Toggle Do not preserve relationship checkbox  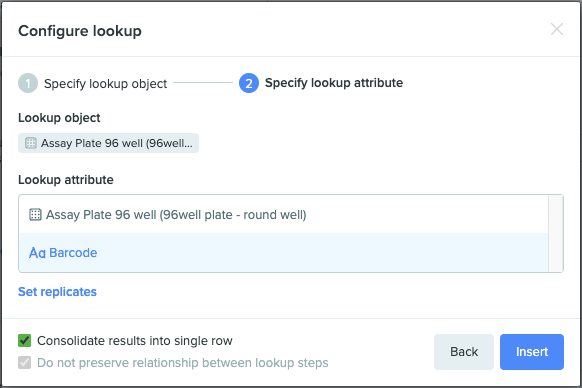(x=24, y=362)
